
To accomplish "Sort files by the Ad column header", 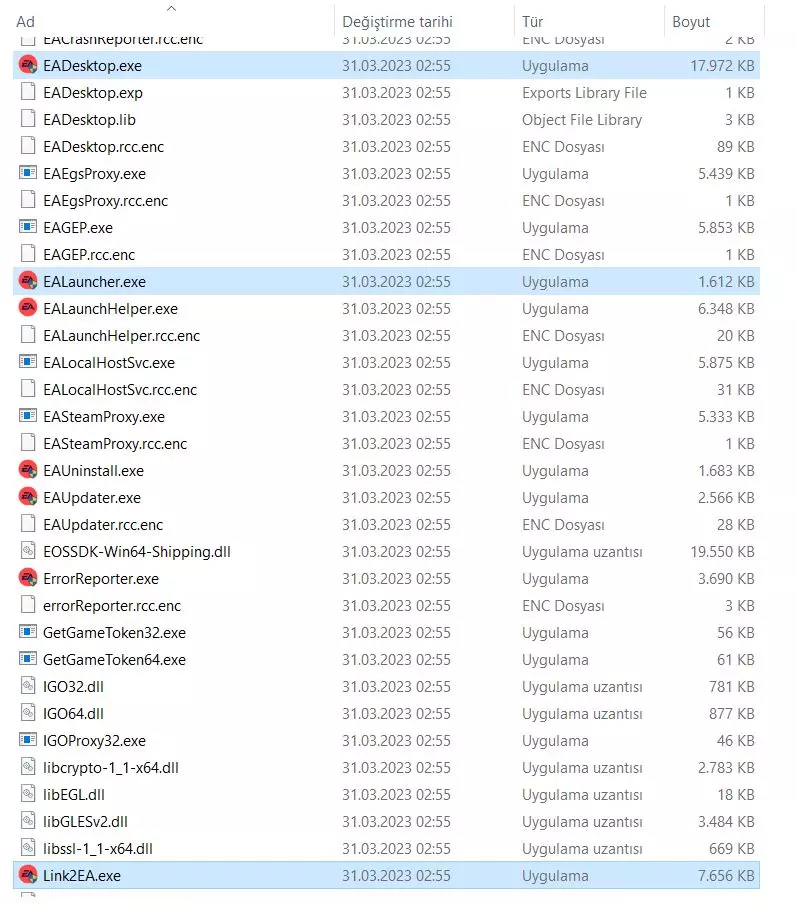I will tap(25, 22).
